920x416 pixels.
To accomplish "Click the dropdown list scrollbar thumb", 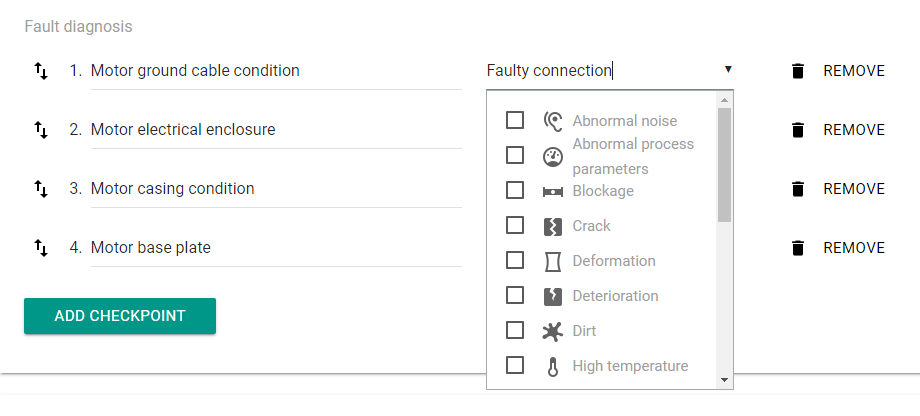I will pyautogui.click(x=724, y=165).
